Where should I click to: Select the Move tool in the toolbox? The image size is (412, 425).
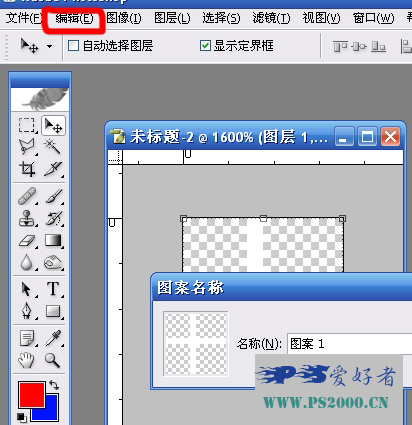tap(53, 125)
